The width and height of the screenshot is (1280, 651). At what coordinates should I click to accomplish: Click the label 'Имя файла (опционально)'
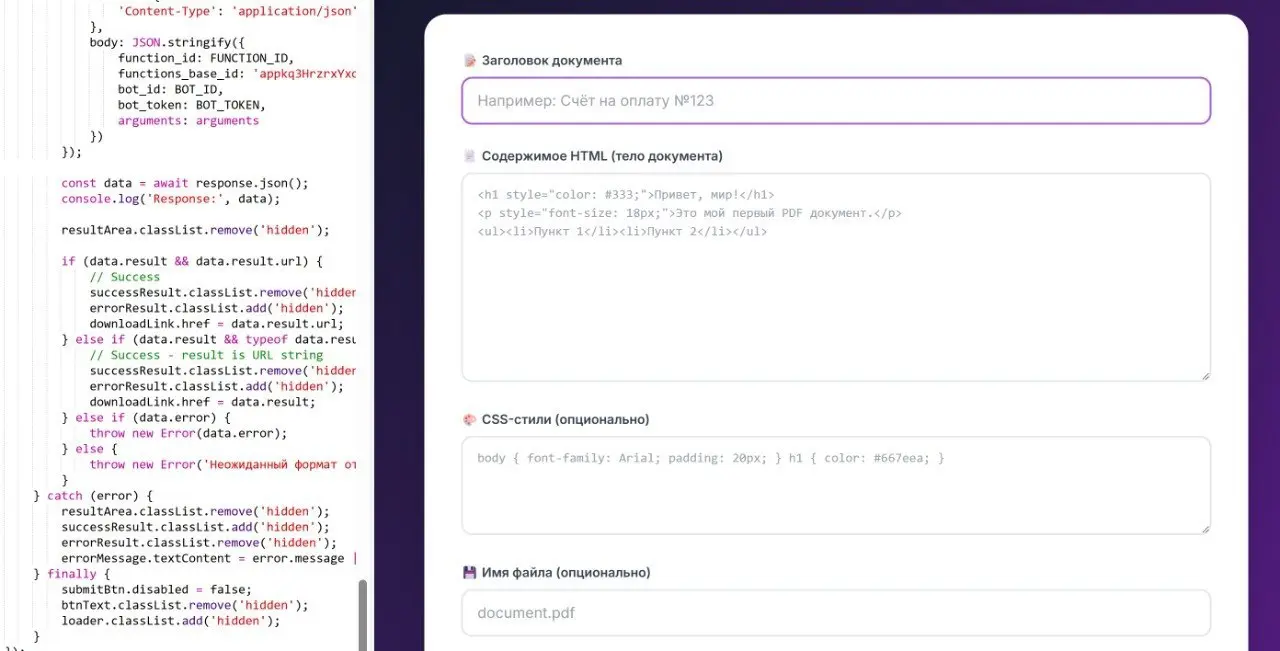tap(566, 573)
